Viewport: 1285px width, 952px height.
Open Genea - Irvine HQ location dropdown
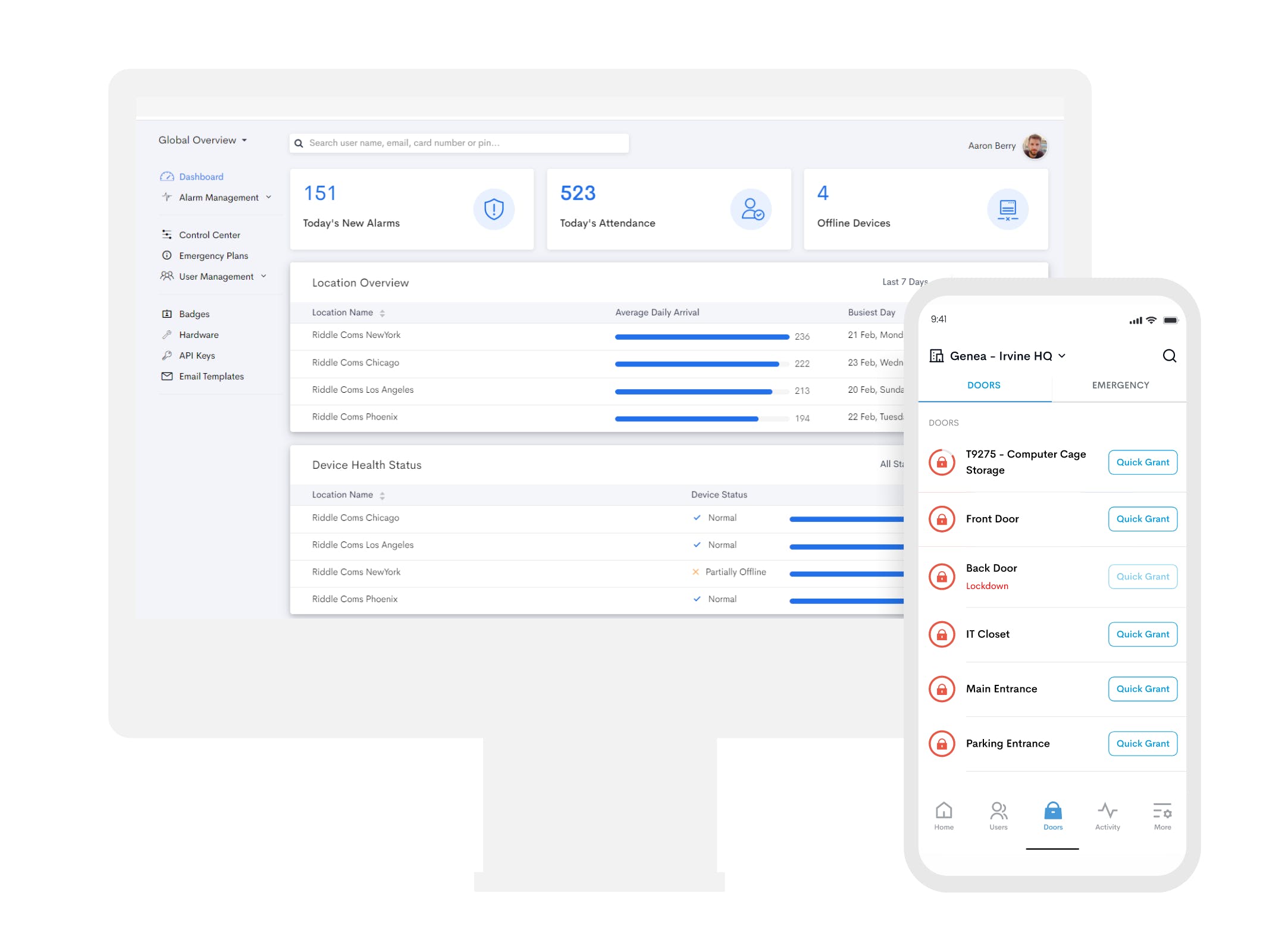[x=1008, y=356]
